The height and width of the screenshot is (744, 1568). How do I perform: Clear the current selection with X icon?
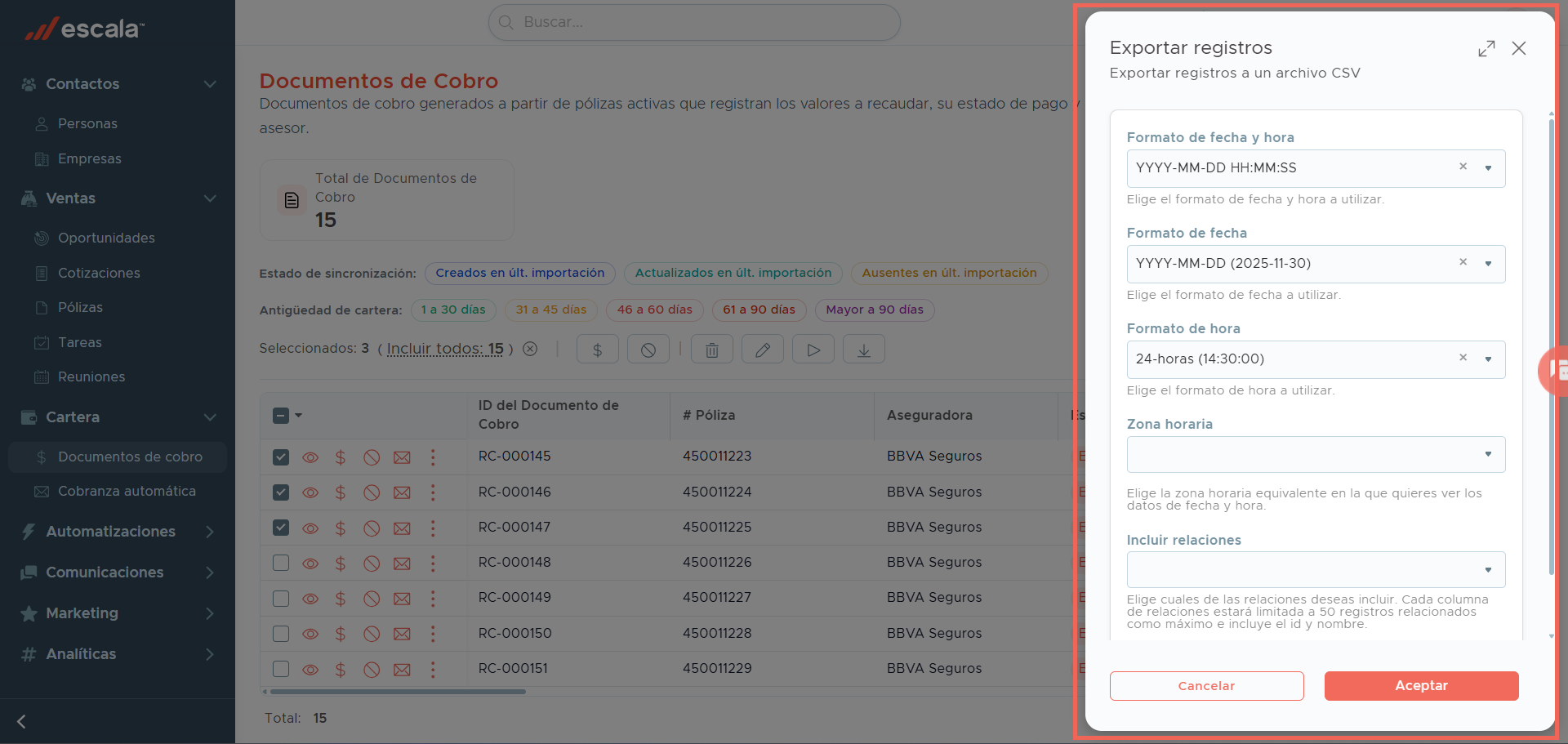[x=530, y=349]
